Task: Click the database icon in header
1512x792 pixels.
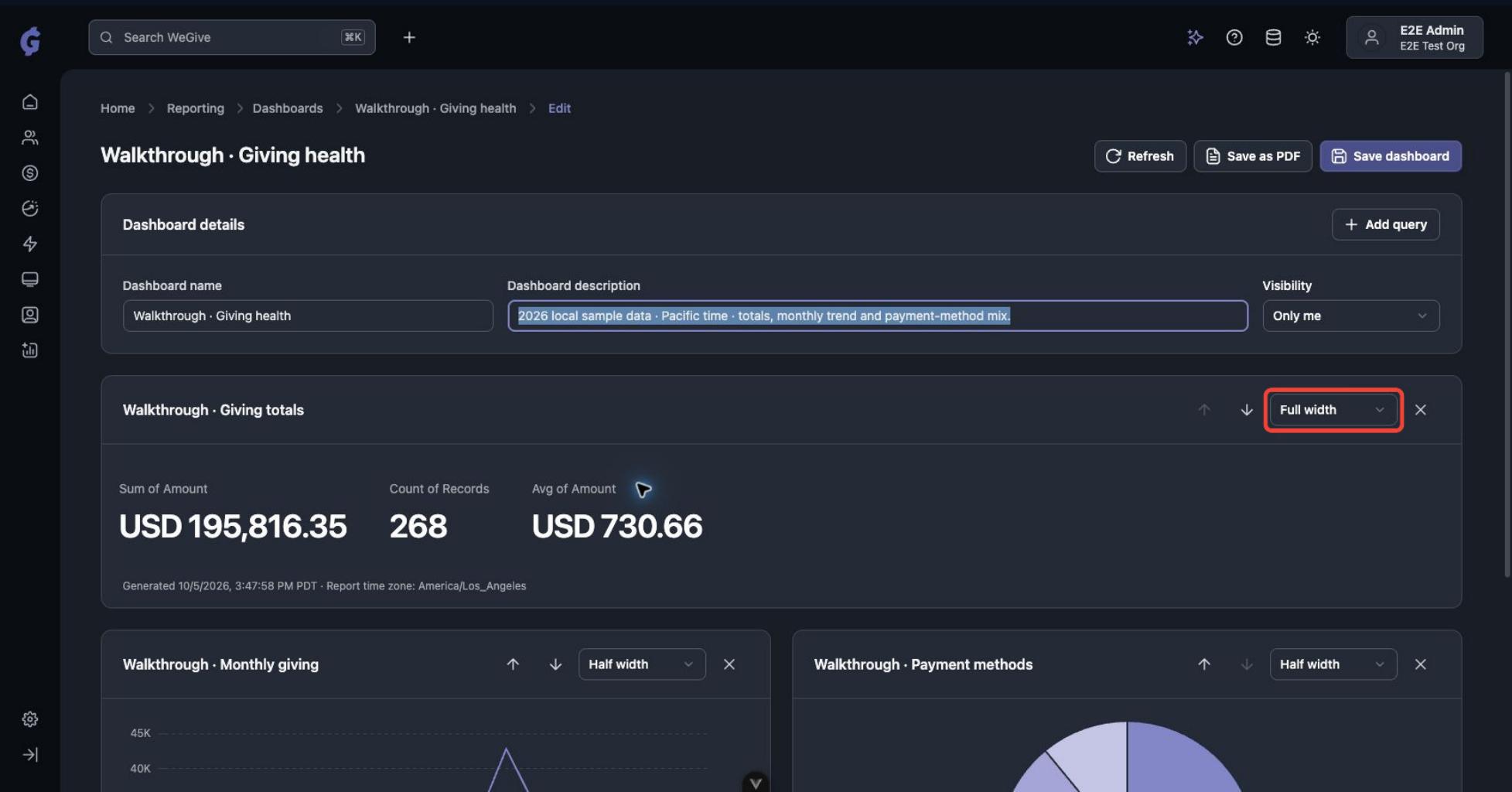Action: pos(1273,37)
